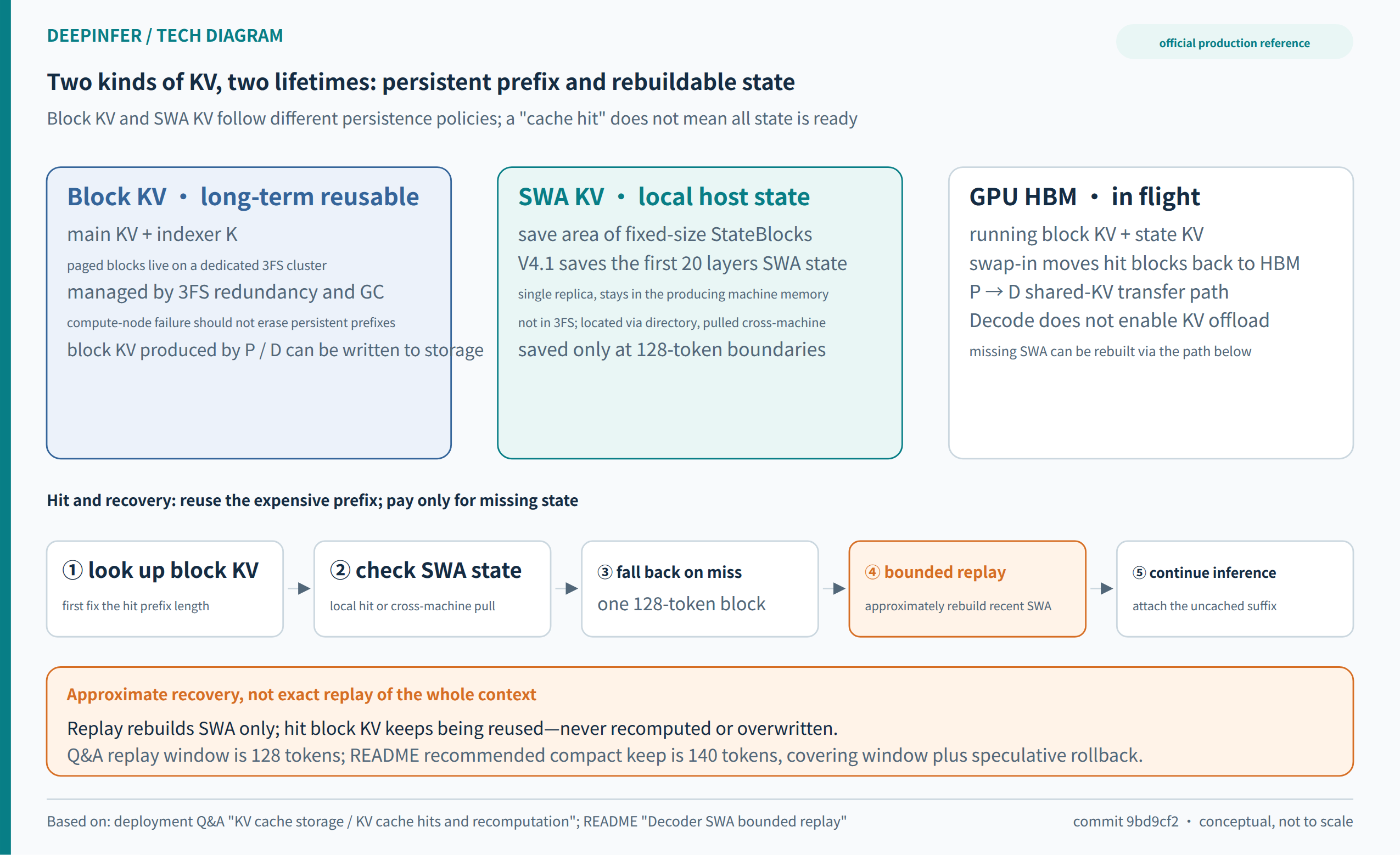The width and height of the screenshot is (1400, 855).
Task: Click step 1 'look up block KV' box
Action: (165, 588)
